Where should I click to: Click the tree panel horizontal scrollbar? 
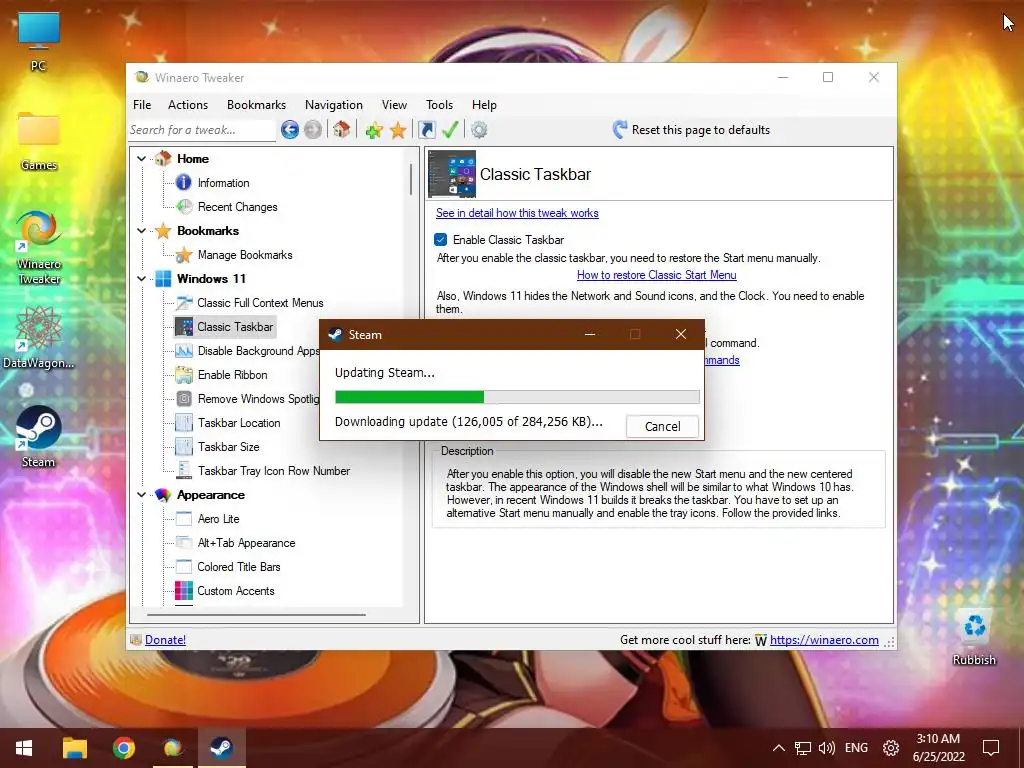point(256,614)
